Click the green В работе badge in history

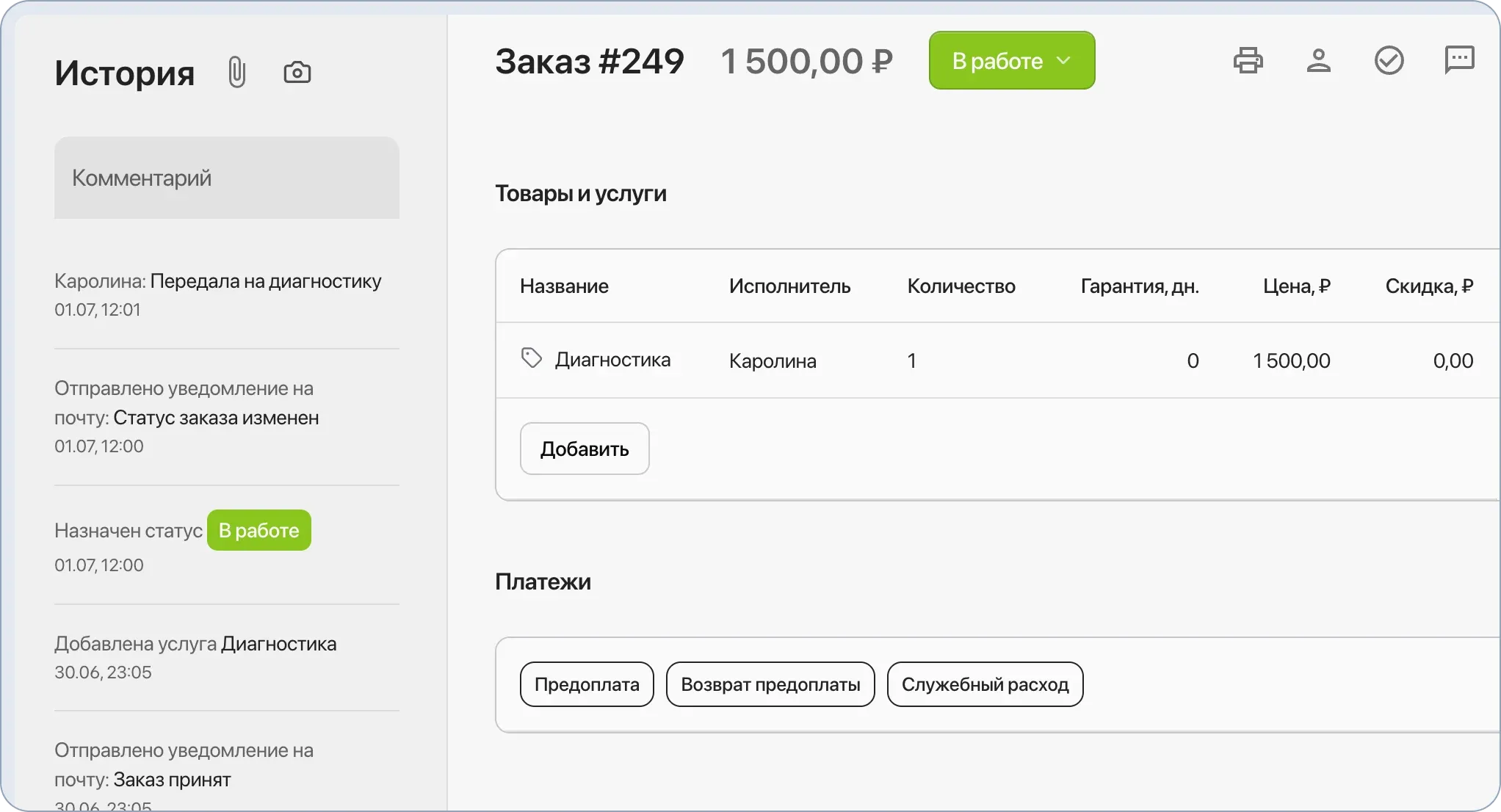tap(258, 529)
